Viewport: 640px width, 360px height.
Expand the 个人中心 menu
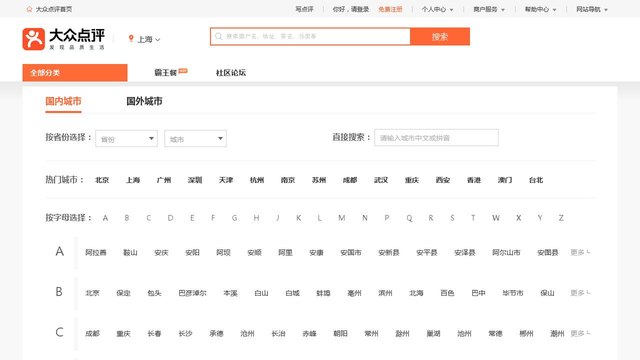(x=438, y=9)
